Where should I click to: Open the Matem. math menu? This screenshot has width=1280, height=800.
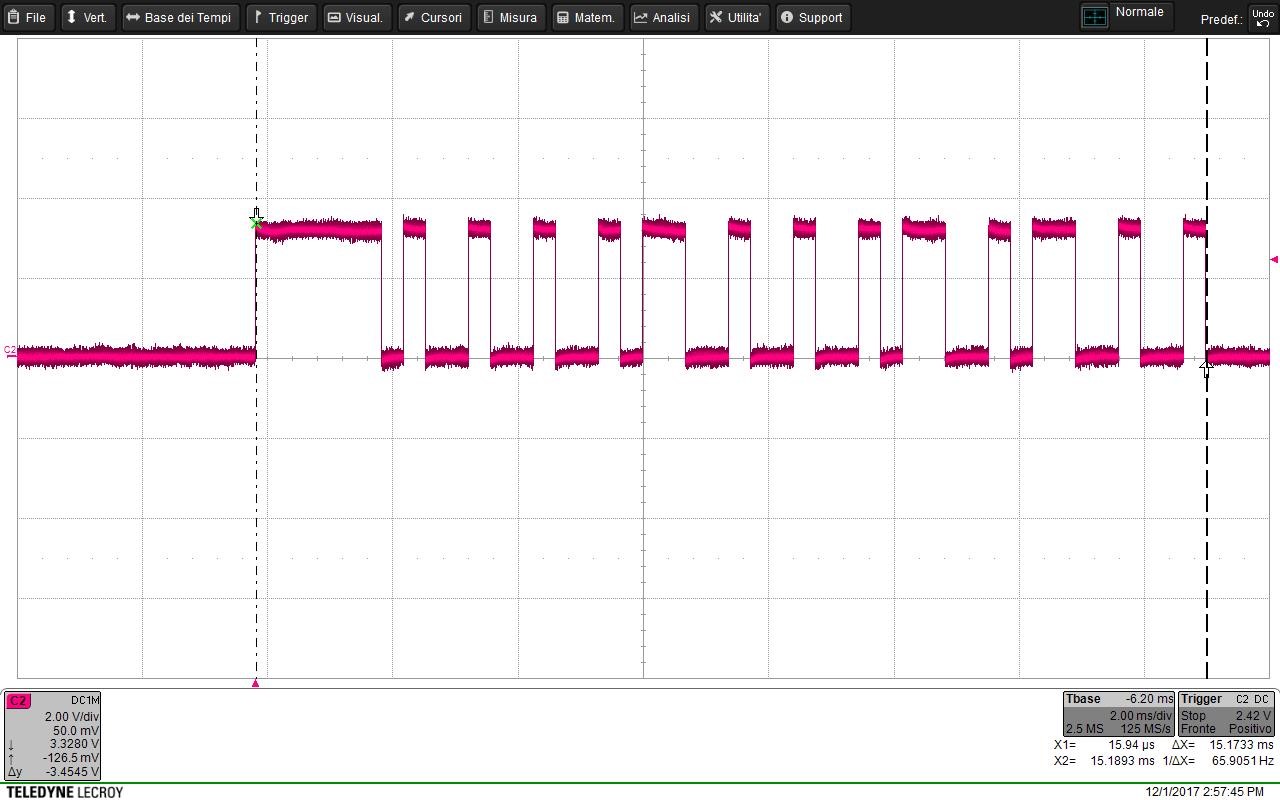(586, 18)
